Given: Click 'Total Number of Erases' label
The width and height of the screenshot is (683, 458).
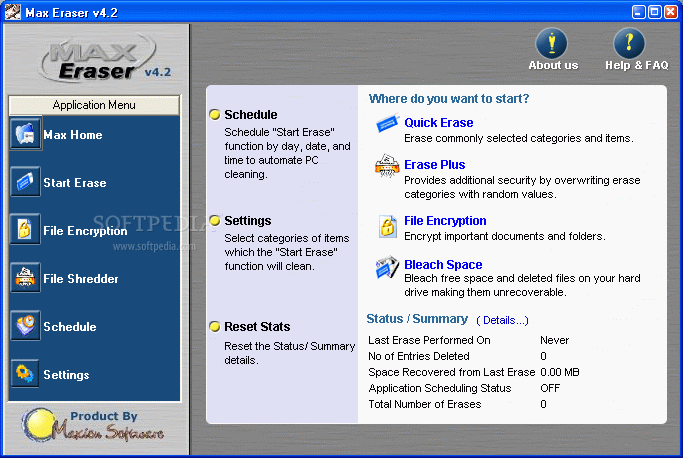Looking at the screenshot, I should pyautogui.click(x=425, y=404).
